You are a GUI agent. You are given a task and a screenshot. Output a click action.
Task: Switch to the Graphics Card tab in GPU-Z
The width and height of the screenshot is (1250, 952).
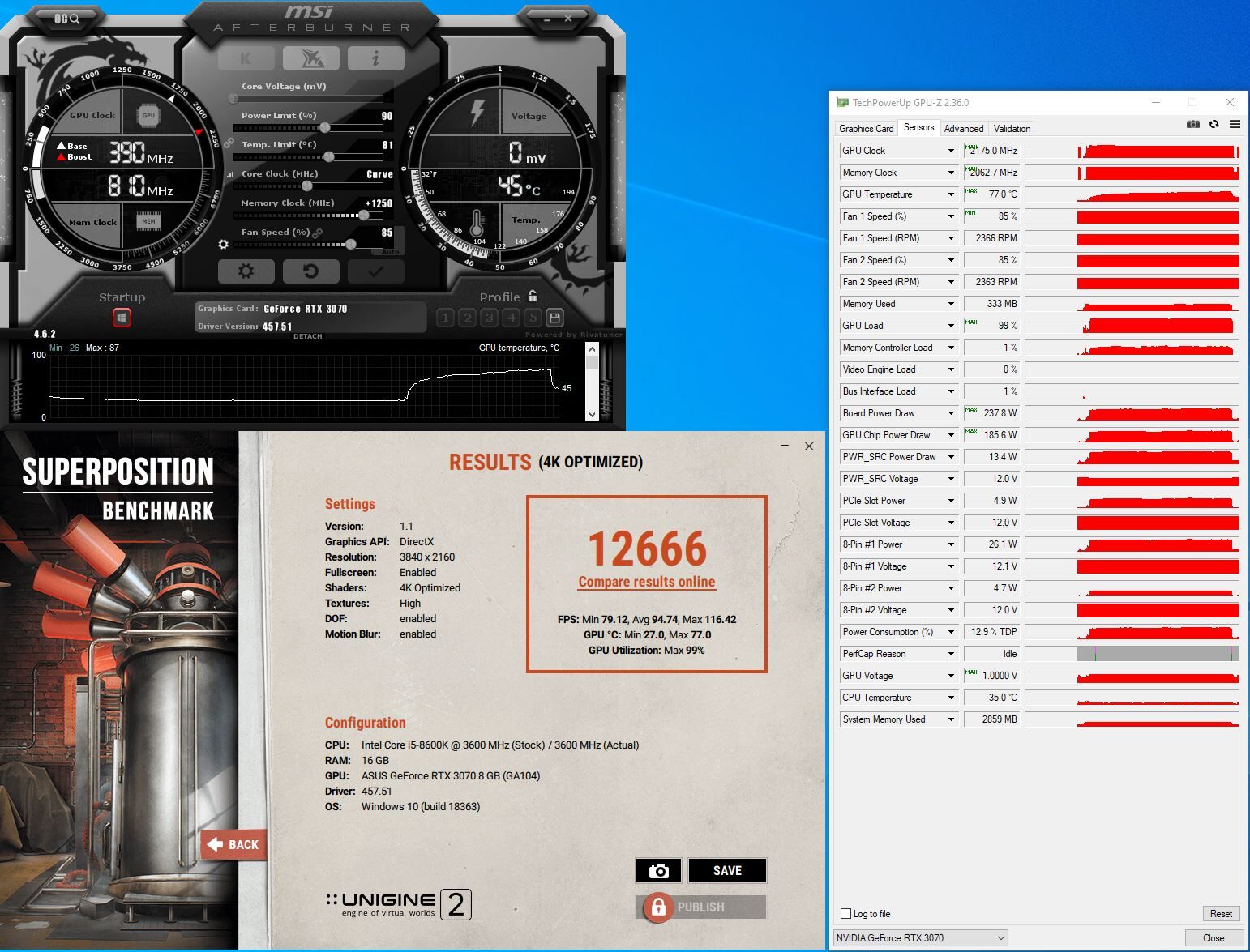(x=866, y=129)
